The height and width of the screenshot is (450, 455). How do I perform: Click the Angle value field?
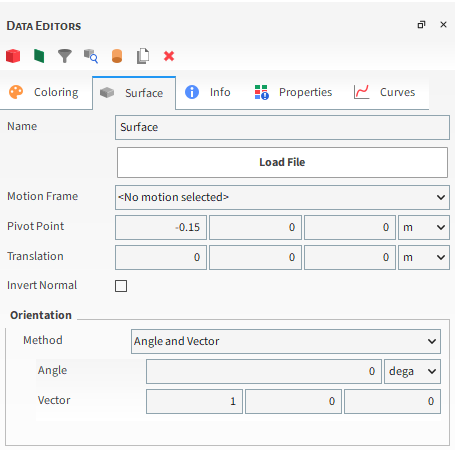(x=264, y=371)
